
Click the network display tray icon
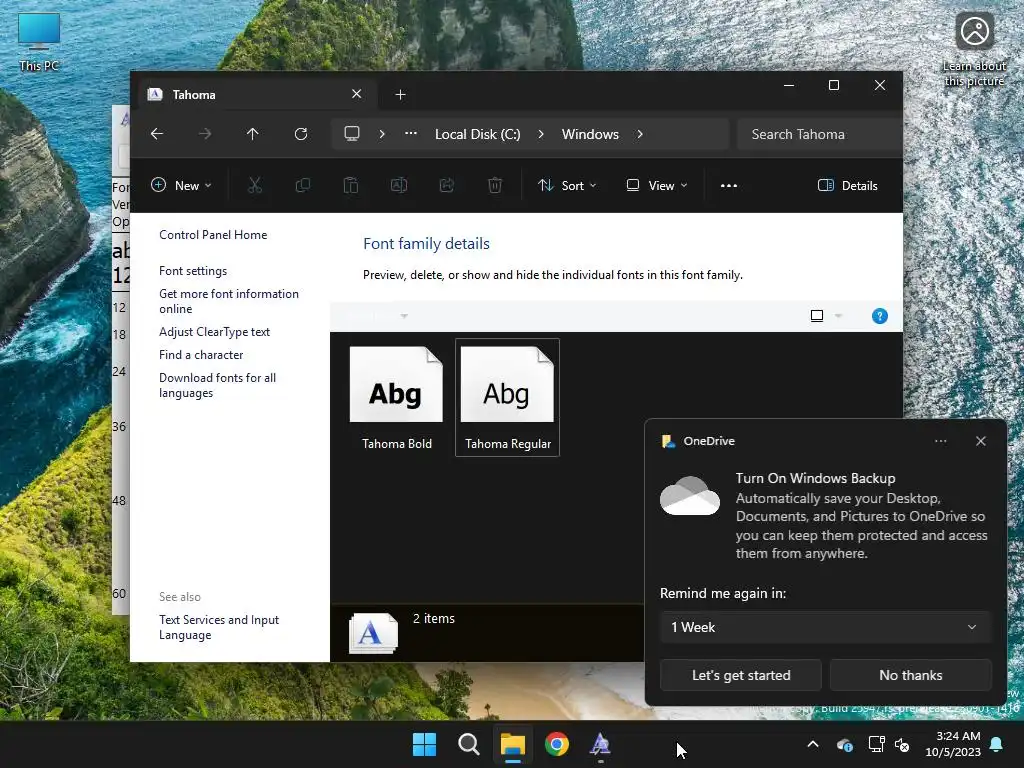(876, 744)
